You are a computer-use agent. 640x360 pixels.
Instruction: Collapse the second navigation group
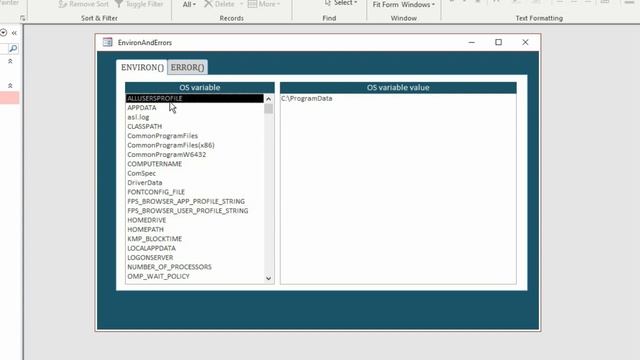pyautogui.click(x=10, y=86)
